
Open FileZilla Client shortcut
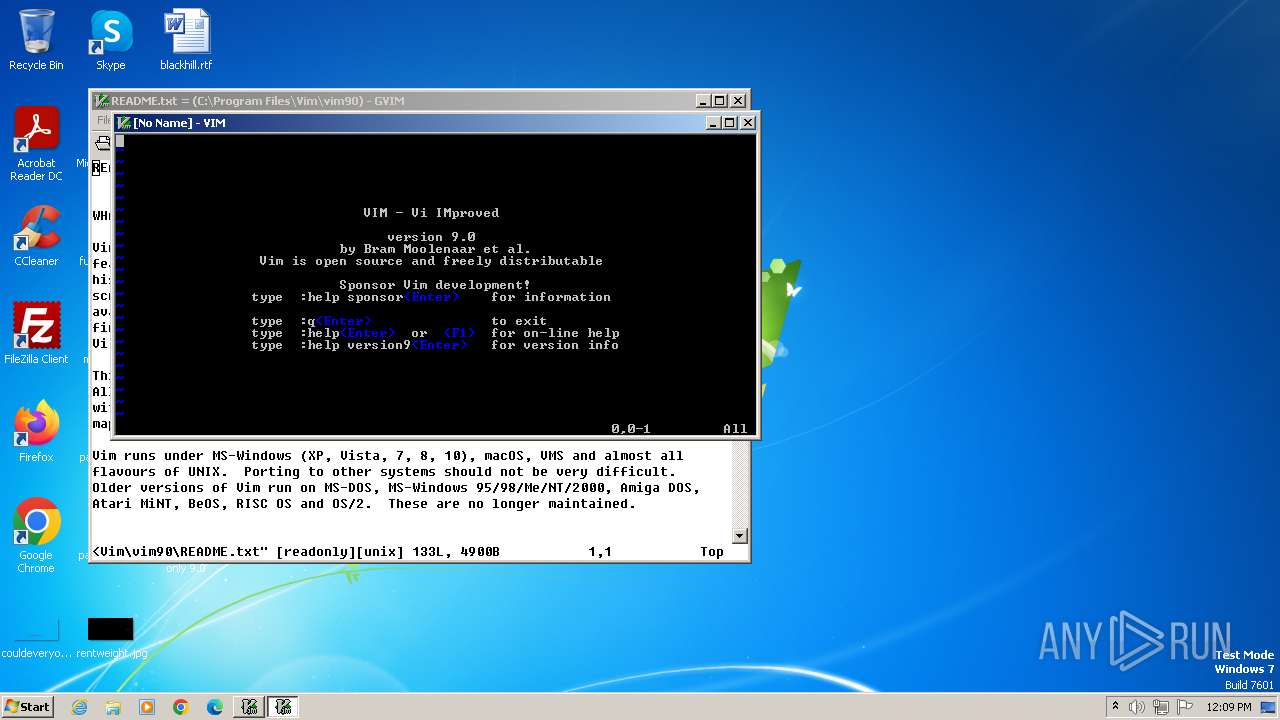coord(36,334)
